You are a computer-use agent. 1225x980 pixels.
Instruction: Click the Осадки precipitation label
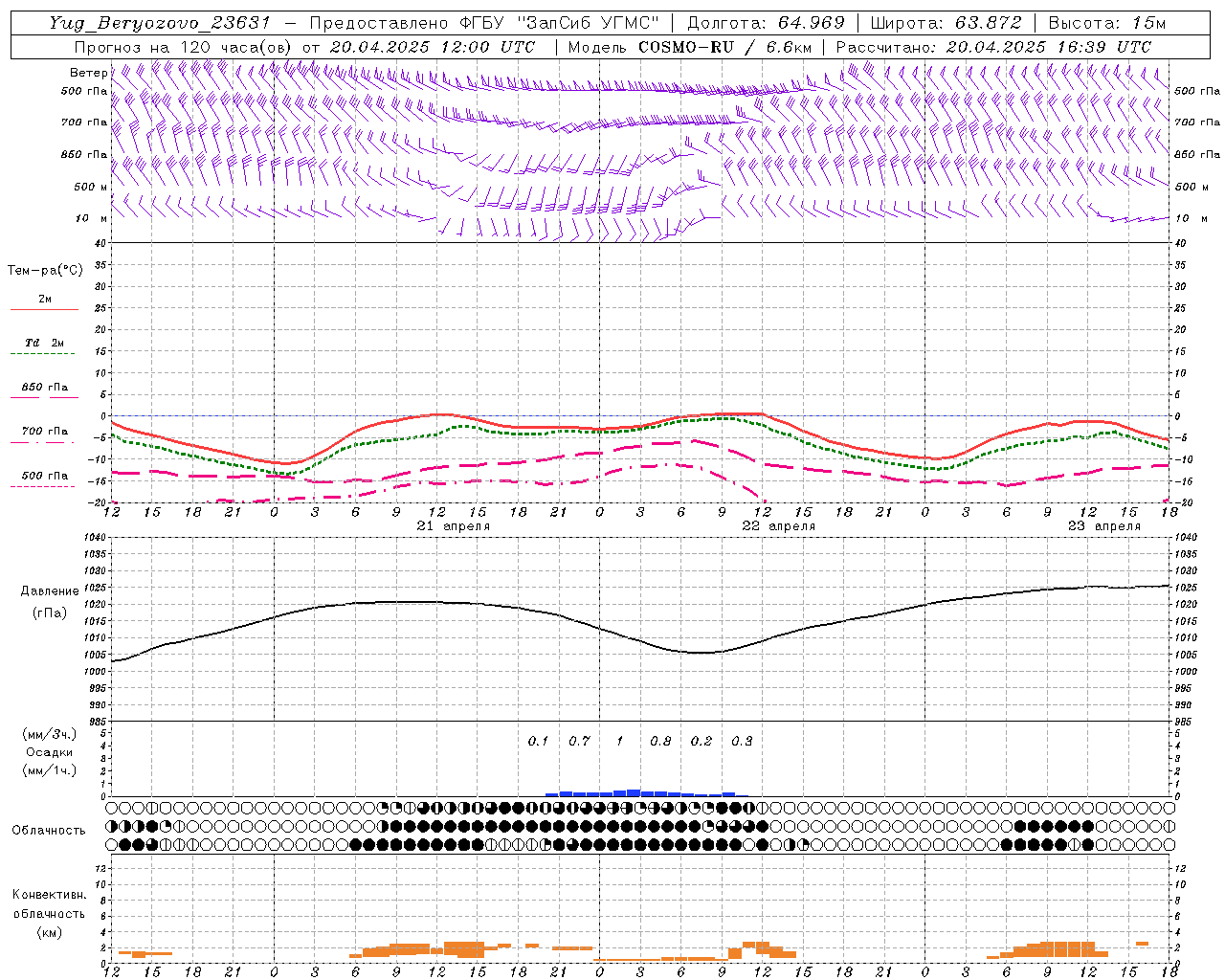(x=50, y=752)
